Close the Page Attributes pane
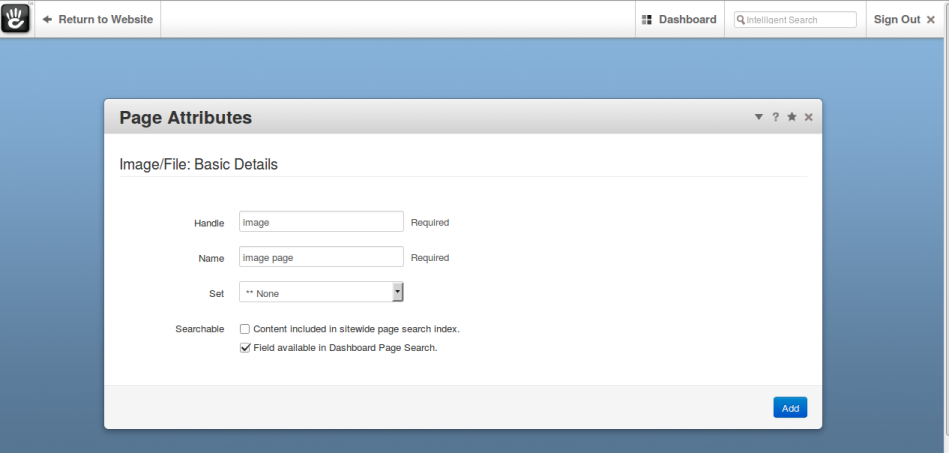The width and height of the screenshot is (949, 453). click(809, 117)
